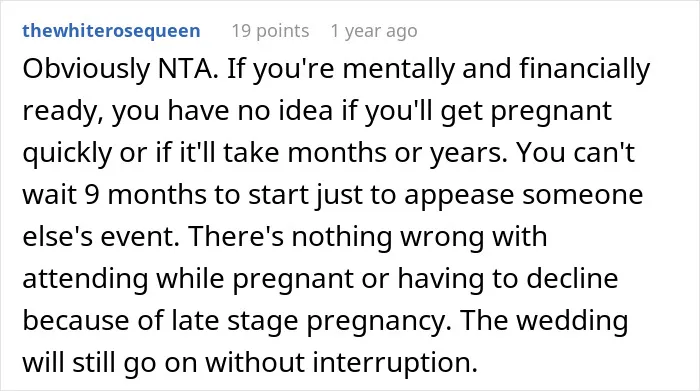The height and width of the screenshot is (391, 700).
Task: Click the word Obviously in the comment
Action: [86, 70]
